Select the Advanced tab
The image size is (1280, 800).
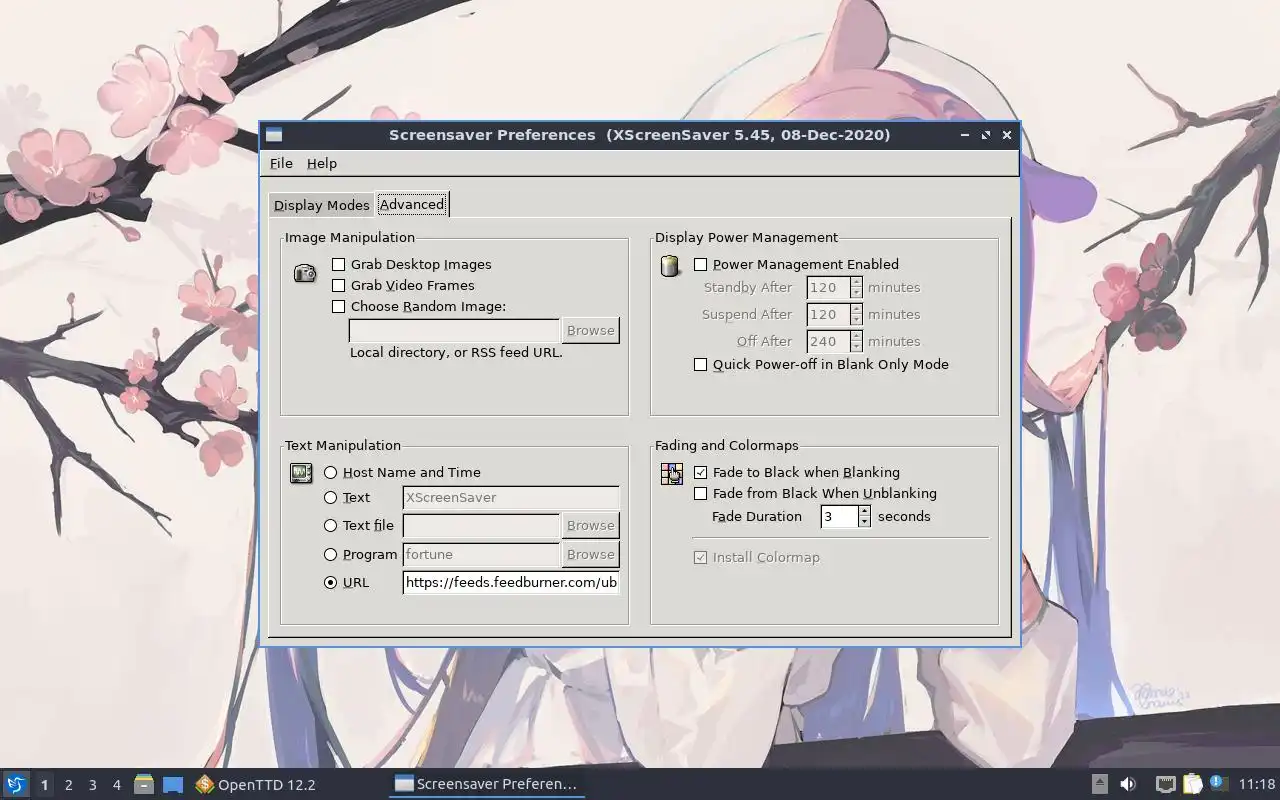click(412, 204)
